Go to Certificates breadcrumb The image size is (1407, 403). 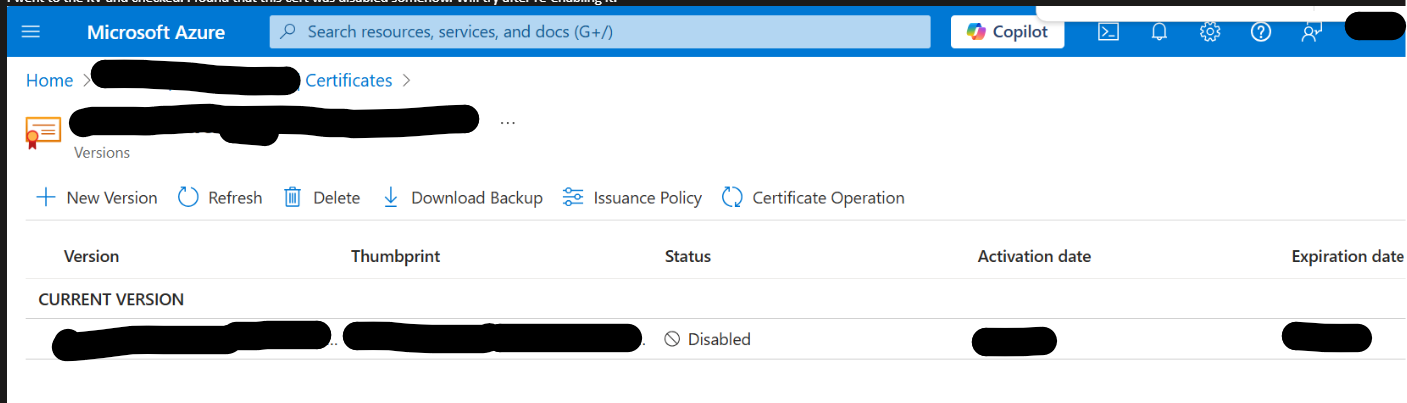pyautogui.click(x=349, y=81)
